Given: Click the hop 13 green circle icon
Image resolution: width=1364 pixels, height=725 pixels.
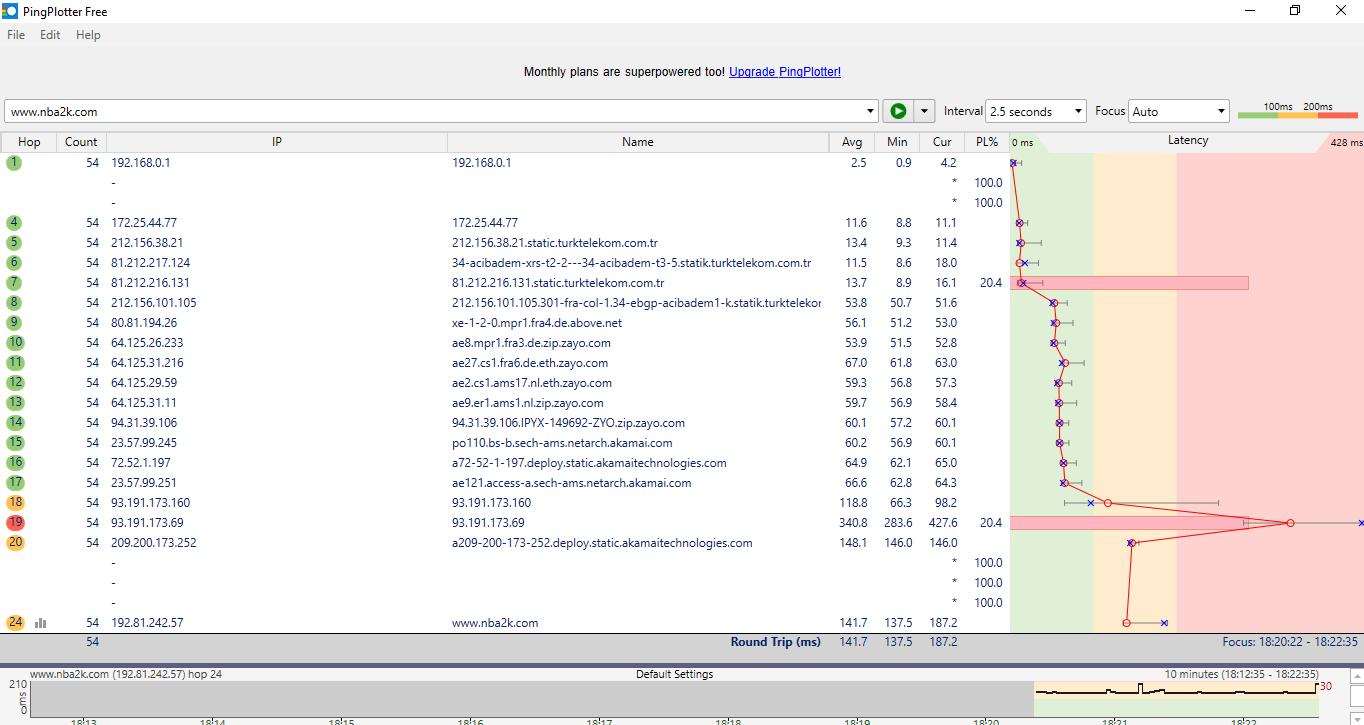Looking at the screenshot, I should pyautogui.click(x=14, y=402).
